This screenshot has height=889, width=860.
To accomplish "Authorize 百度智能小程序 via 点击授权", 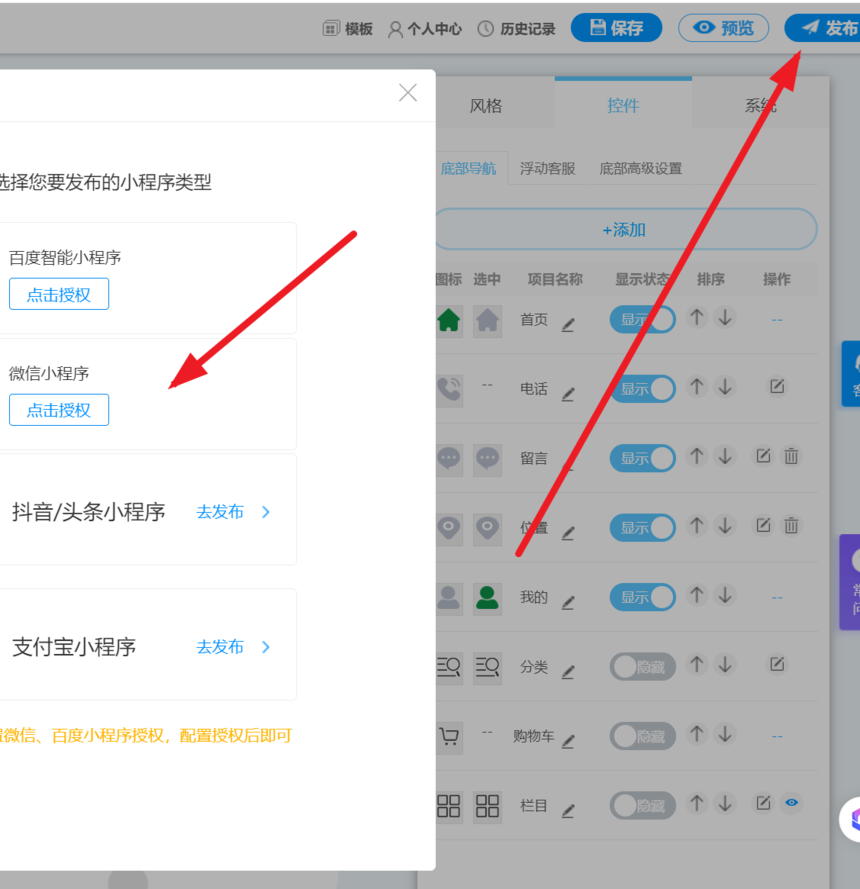I will tap(59, 294).
